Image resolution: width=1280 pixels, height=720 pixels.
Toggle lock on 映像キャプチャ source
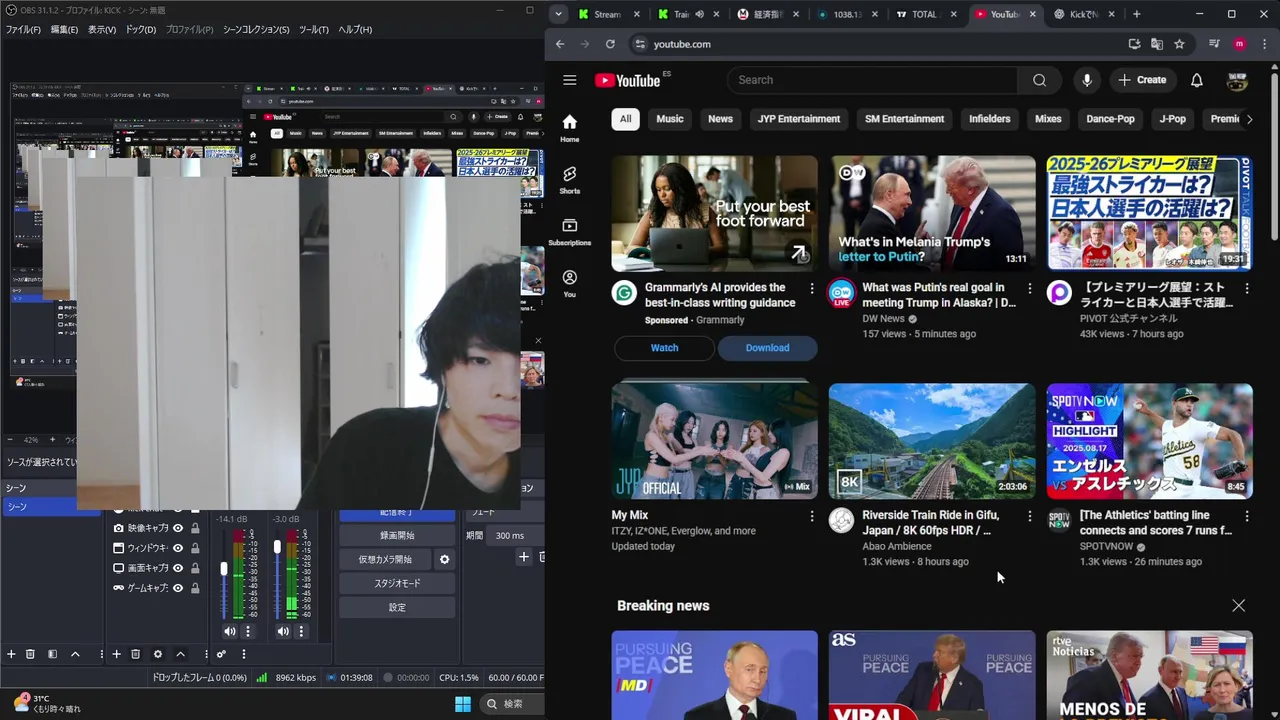pos(195,528)
